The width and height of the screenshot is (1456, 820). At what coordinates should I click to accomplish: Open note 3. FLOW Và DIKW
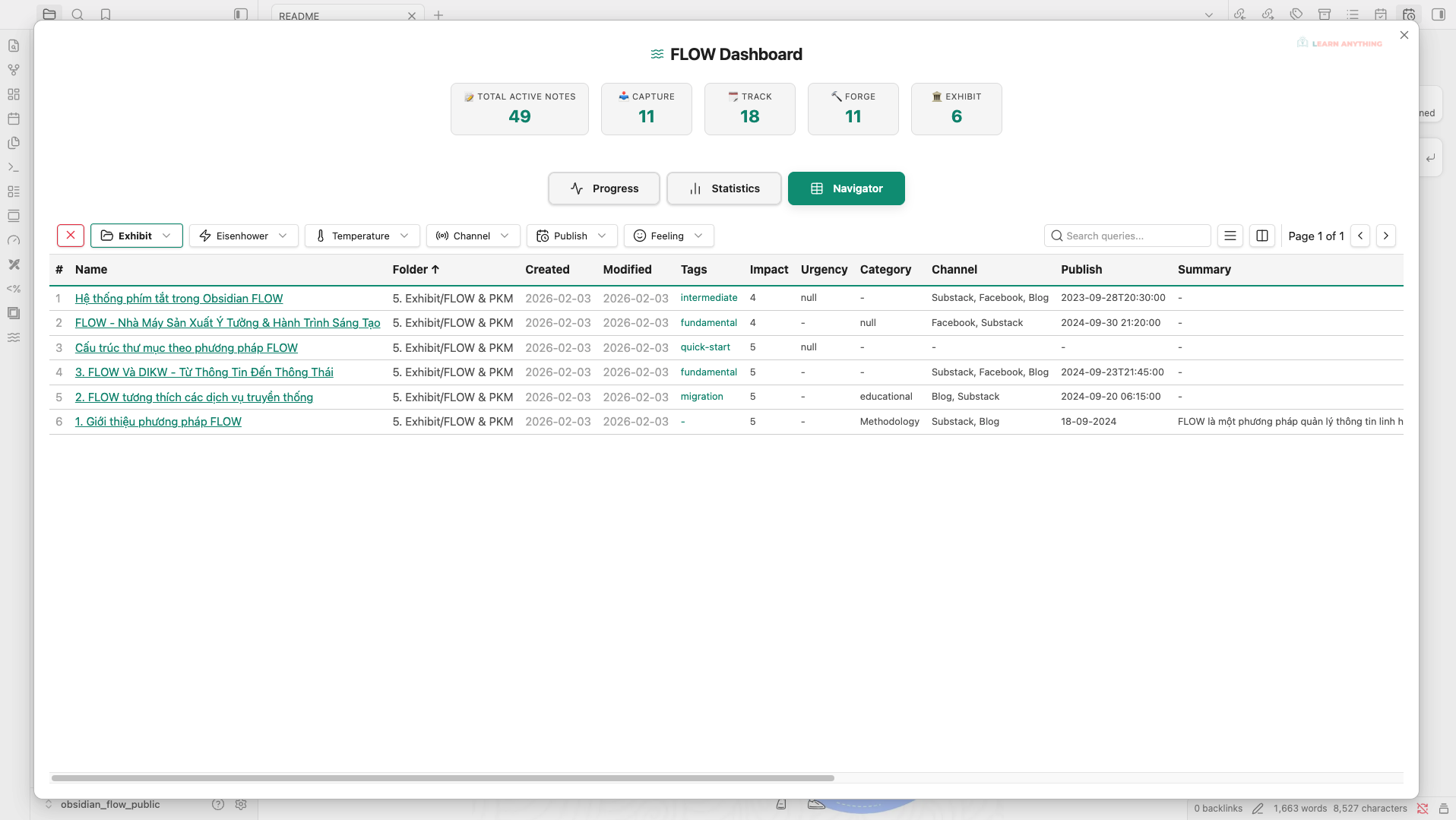pyautogui.click(x=204, y=372)
